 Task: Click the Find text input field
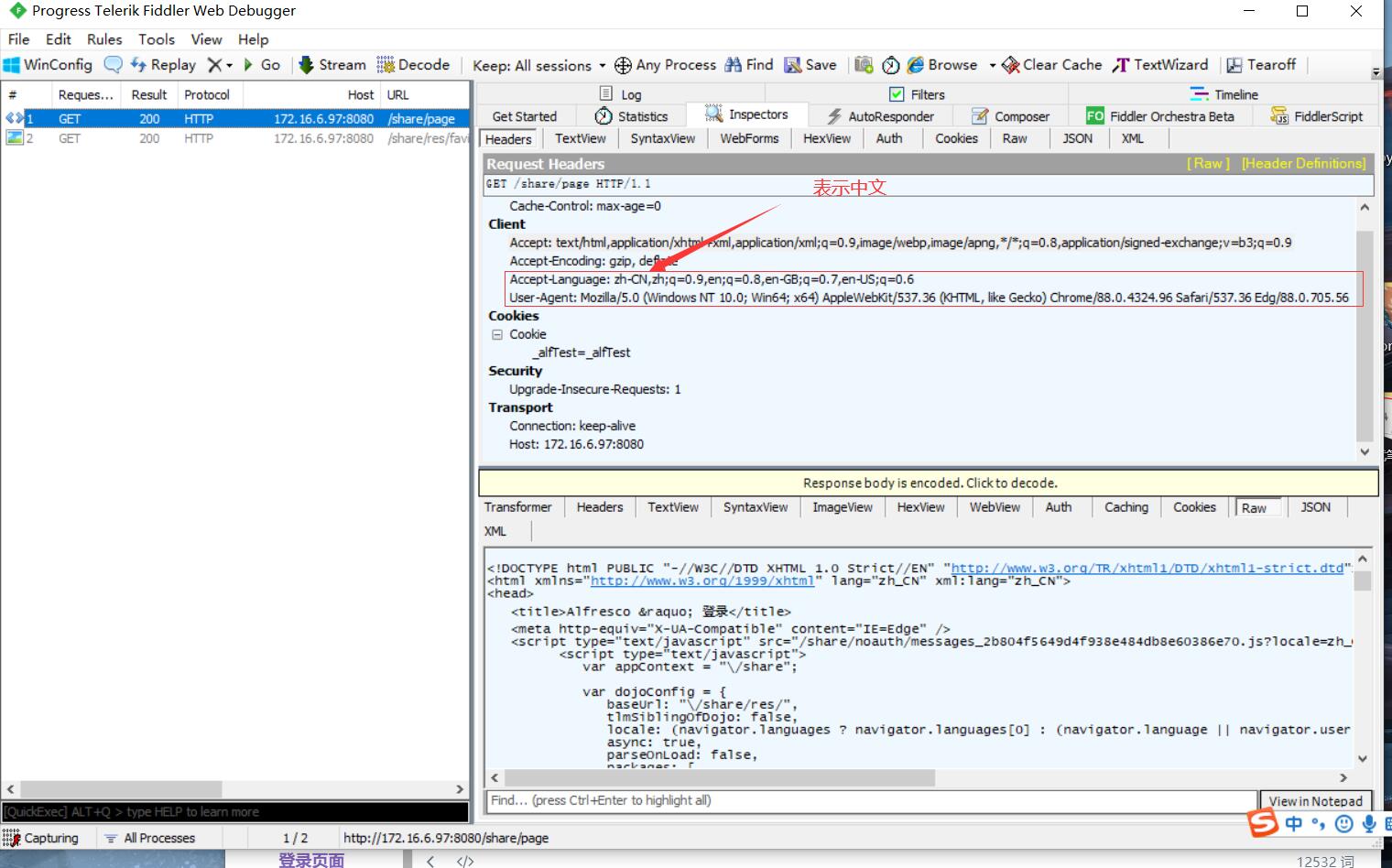click(x=870, y=800)
